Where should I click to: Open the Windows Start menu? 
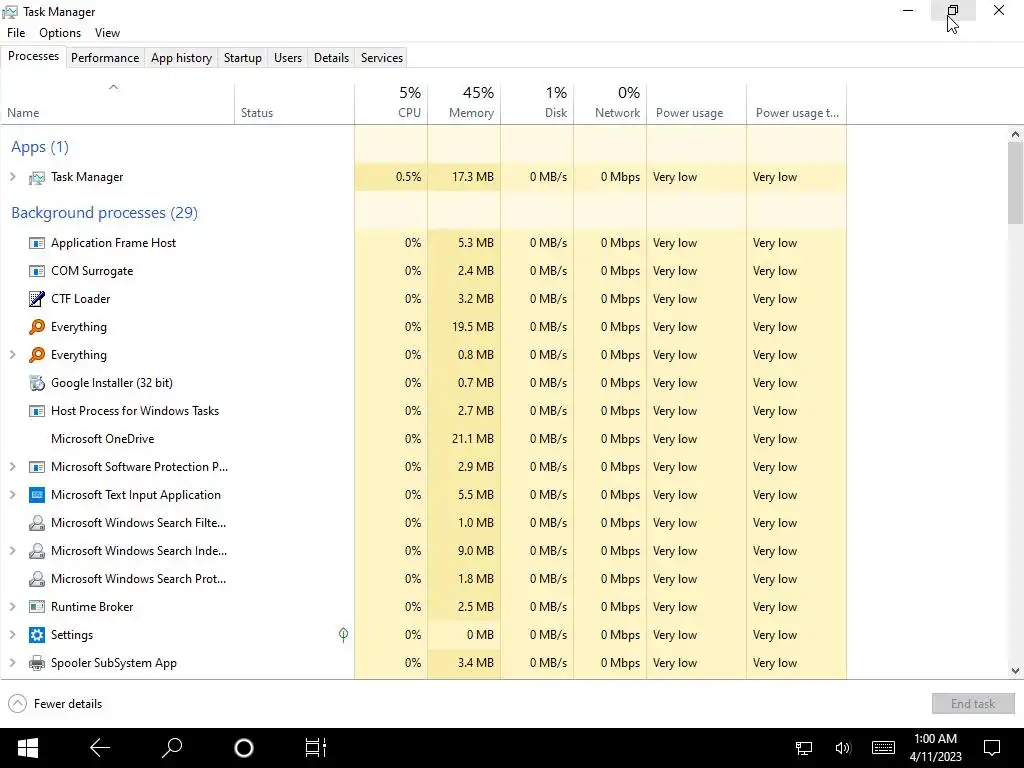click(x=27, y=748)
